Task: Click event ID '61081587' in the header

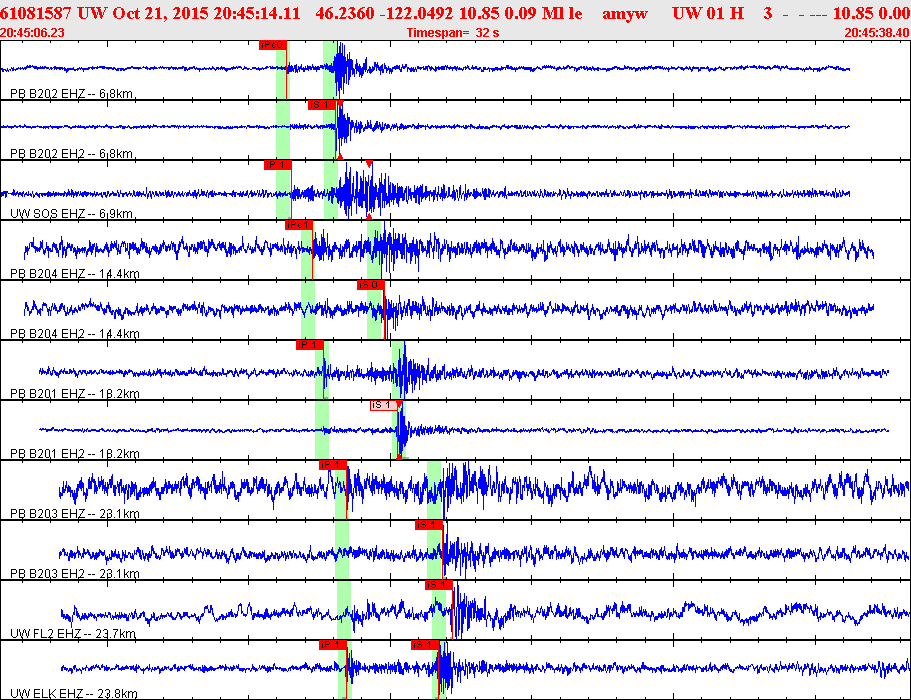Action: 36,13
